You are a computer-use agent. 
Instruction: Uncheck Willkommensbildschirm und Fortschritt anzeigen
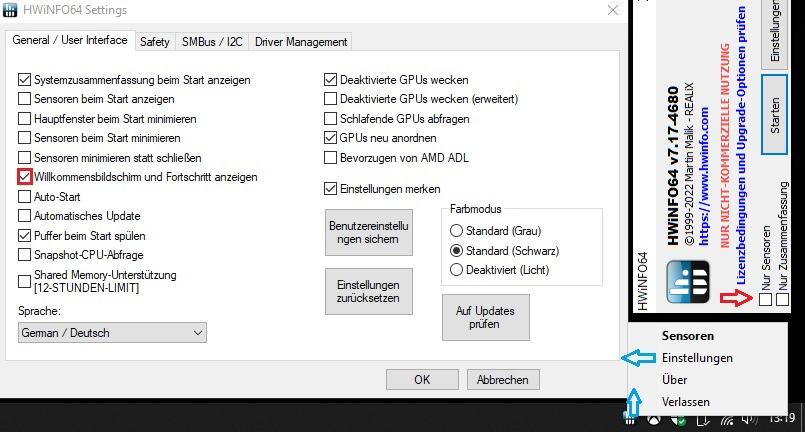pos(24,177)
